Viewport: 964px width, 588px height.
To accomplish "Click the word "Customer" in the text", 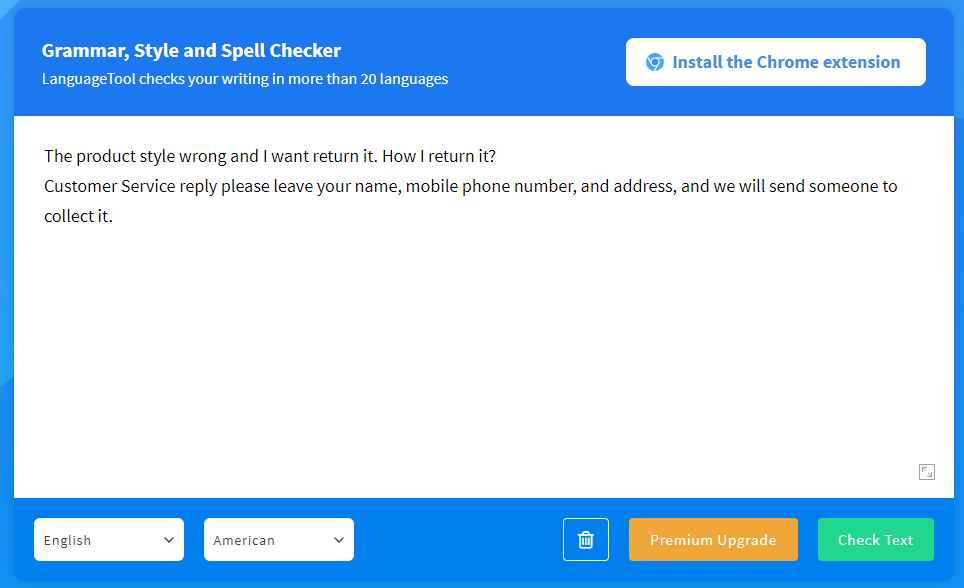I will pyautogui.click(x=81, y=186).
